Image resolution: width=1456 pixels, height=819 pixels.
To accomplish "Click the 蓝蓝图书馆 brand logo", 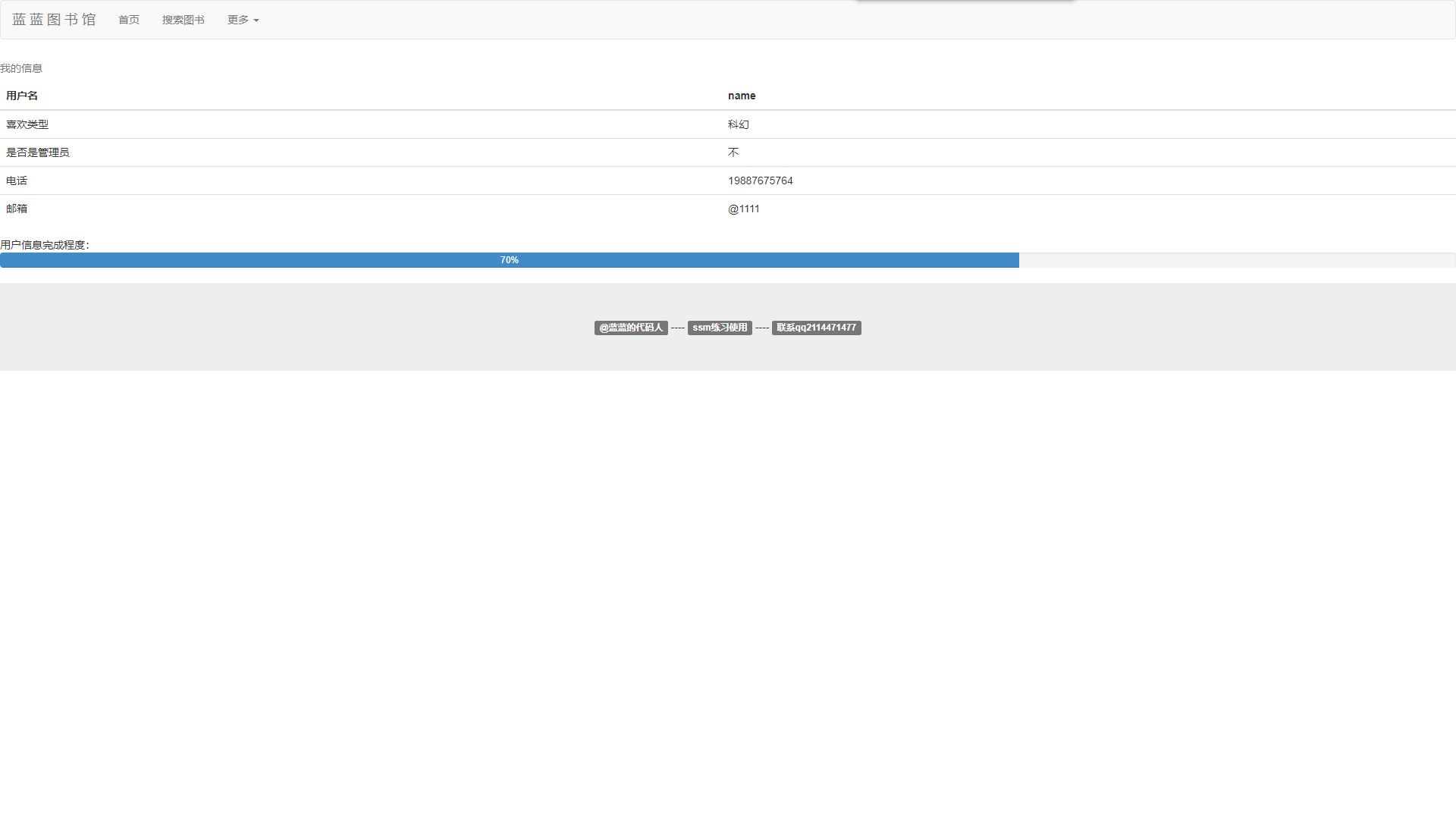I will coord(54,20).
